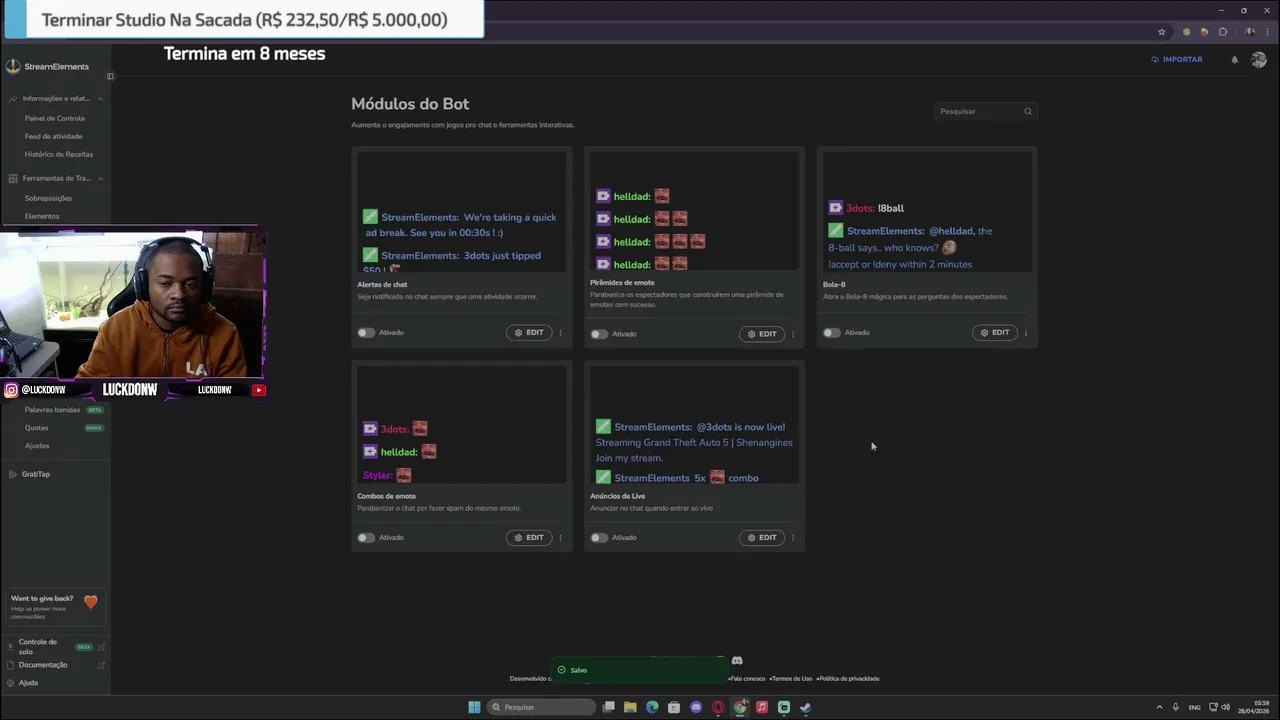Open the notifications bell
Viewport: 1280px width, 720px height.
tap(1234, 59)
